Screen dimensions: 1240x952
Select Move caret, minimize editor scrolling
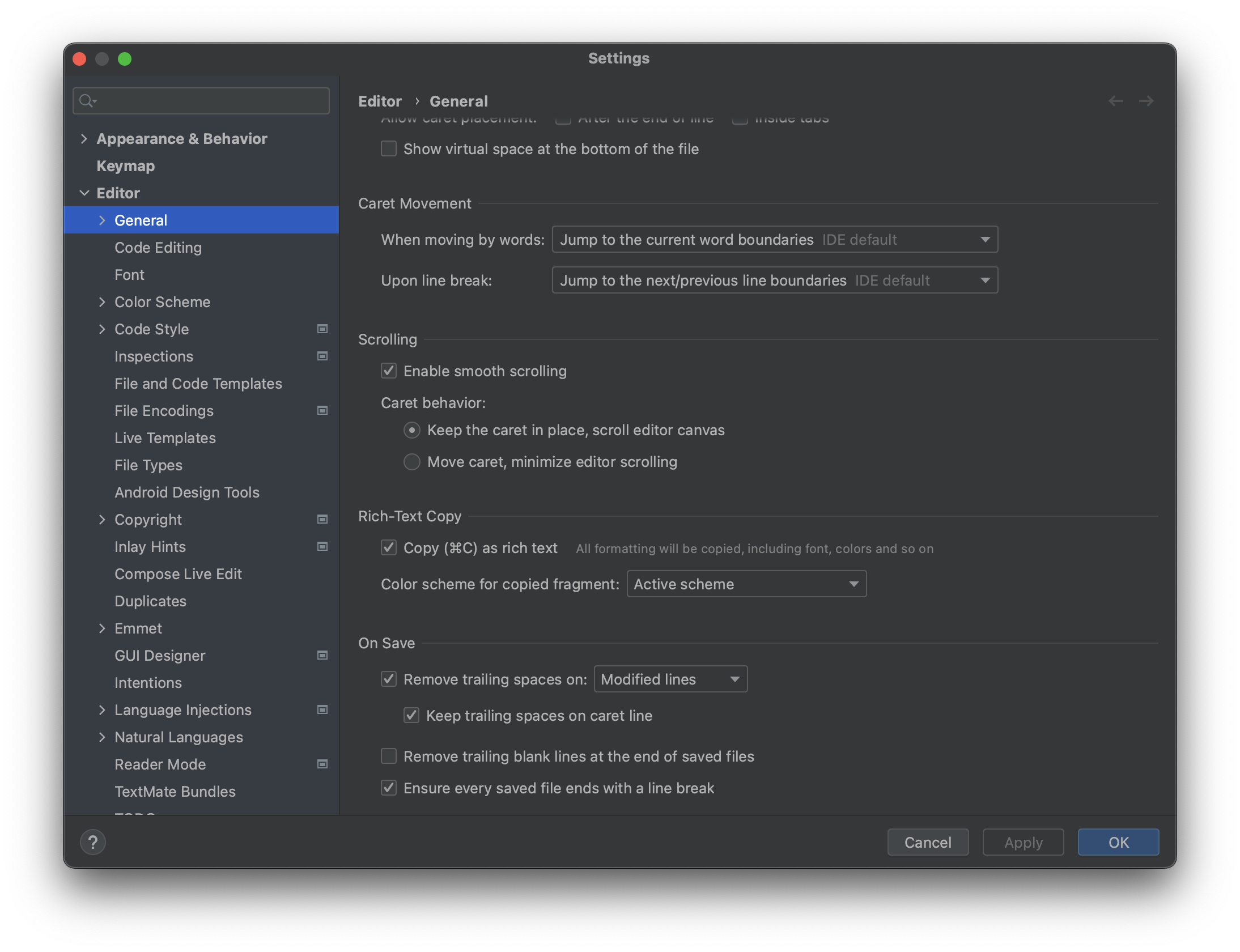coord(412,462)
